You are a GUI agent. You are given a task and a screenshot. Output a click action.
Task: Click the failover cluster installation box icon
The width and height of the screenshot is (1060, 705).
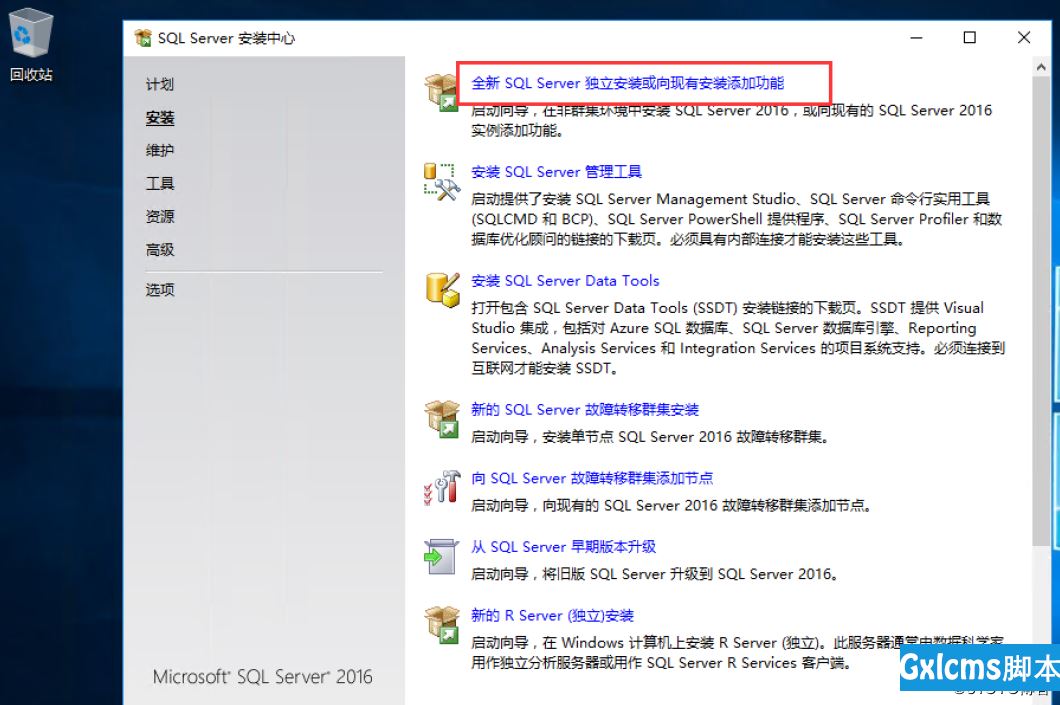[x=442, y=418]
